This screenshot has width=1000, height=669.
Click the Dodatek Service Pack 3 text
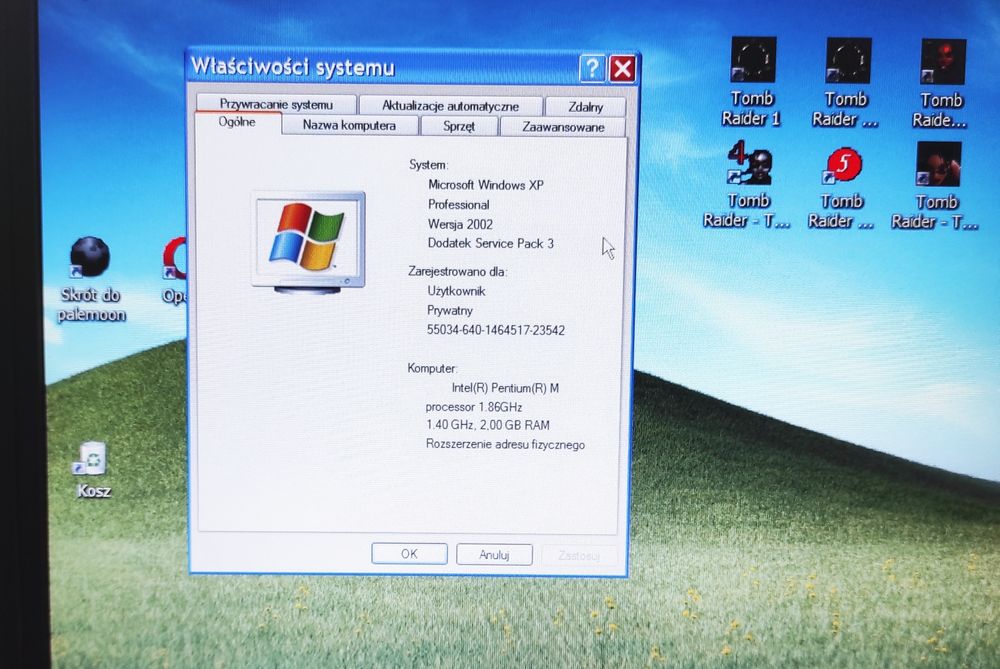coord(490,243)
